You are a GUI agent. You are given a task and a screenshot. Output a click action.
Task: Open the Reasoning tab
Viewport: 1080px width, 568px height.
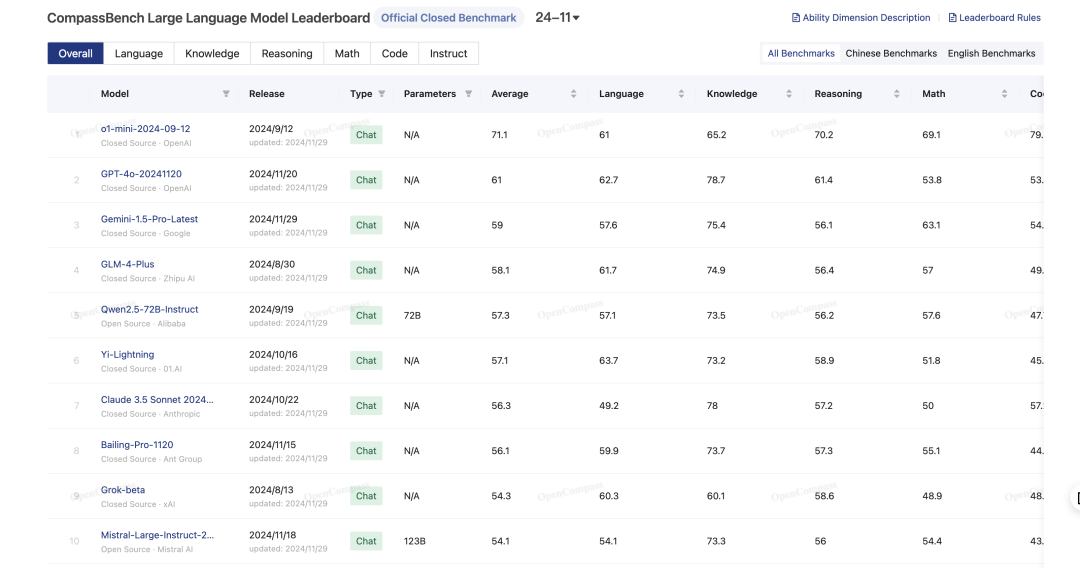coord(287,53)
